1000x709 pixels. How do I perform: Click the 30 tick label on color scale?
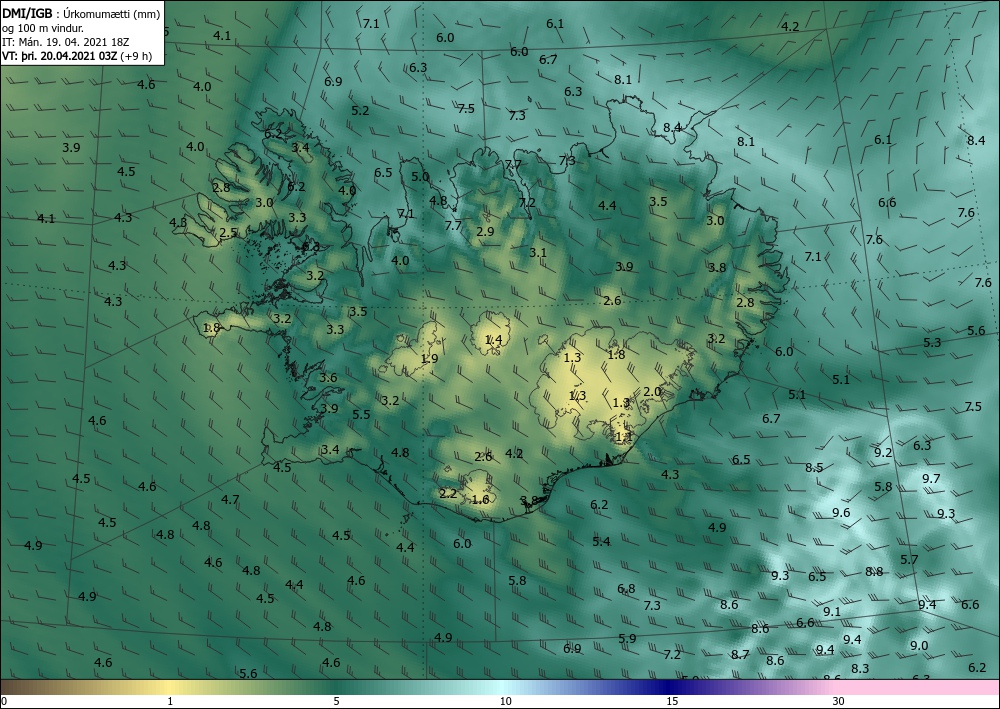click(839, 701)
